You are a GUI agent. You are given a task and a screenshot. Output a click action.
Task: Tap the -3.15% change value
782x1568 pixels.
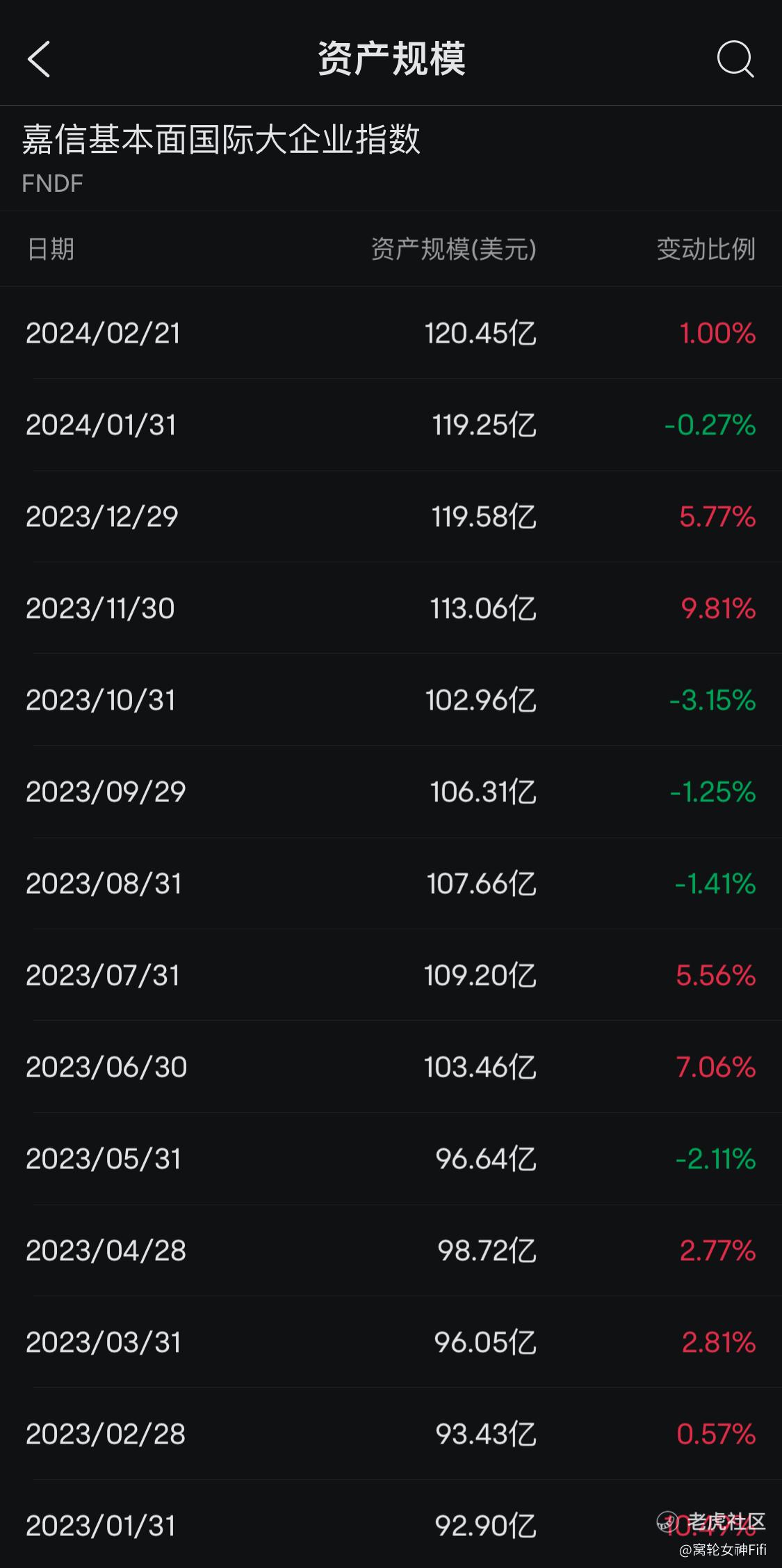coord(712,700)
